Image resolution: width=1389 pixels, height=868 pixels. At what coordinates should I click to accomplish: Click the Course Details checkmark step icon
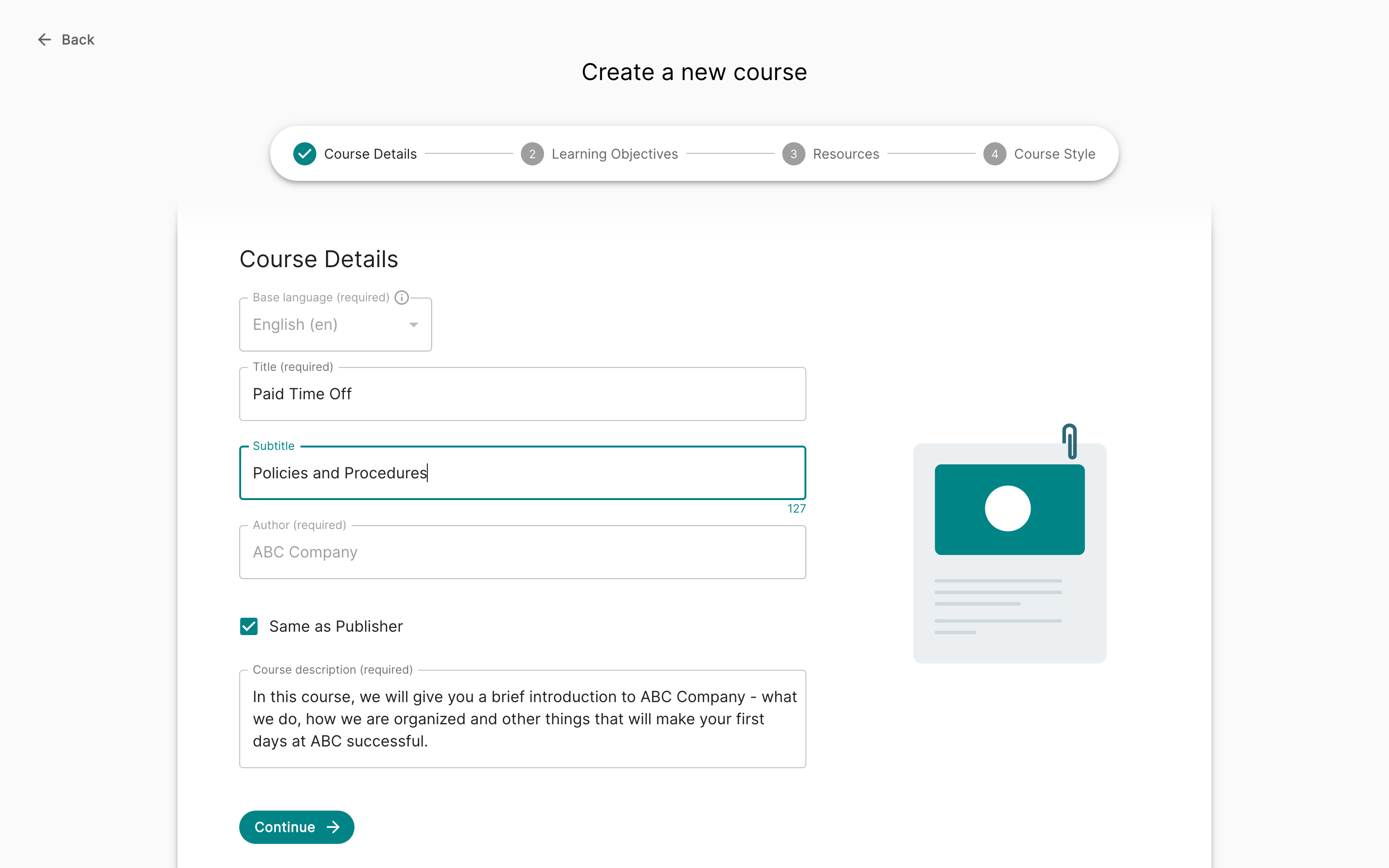(x=305, y=154)
